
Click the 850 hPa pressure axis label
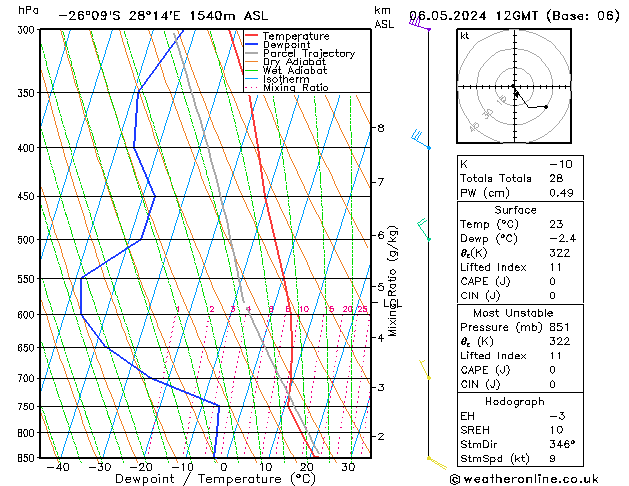click(28, 458)
